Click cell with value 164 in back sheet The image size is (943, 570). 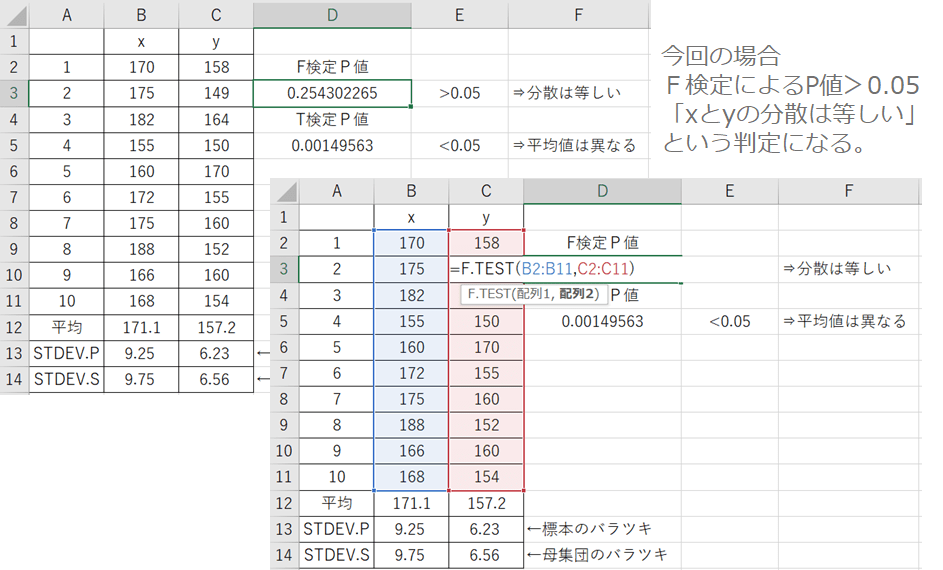[216, 120]
